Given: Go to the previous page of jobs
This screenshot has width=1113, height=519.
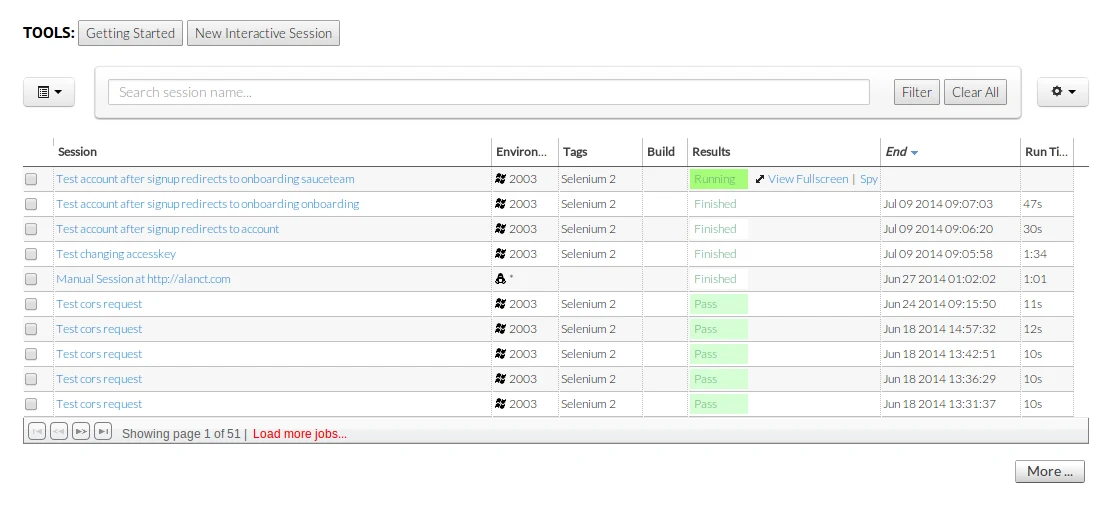Looking at the screenshot, I should pos(59,431).
